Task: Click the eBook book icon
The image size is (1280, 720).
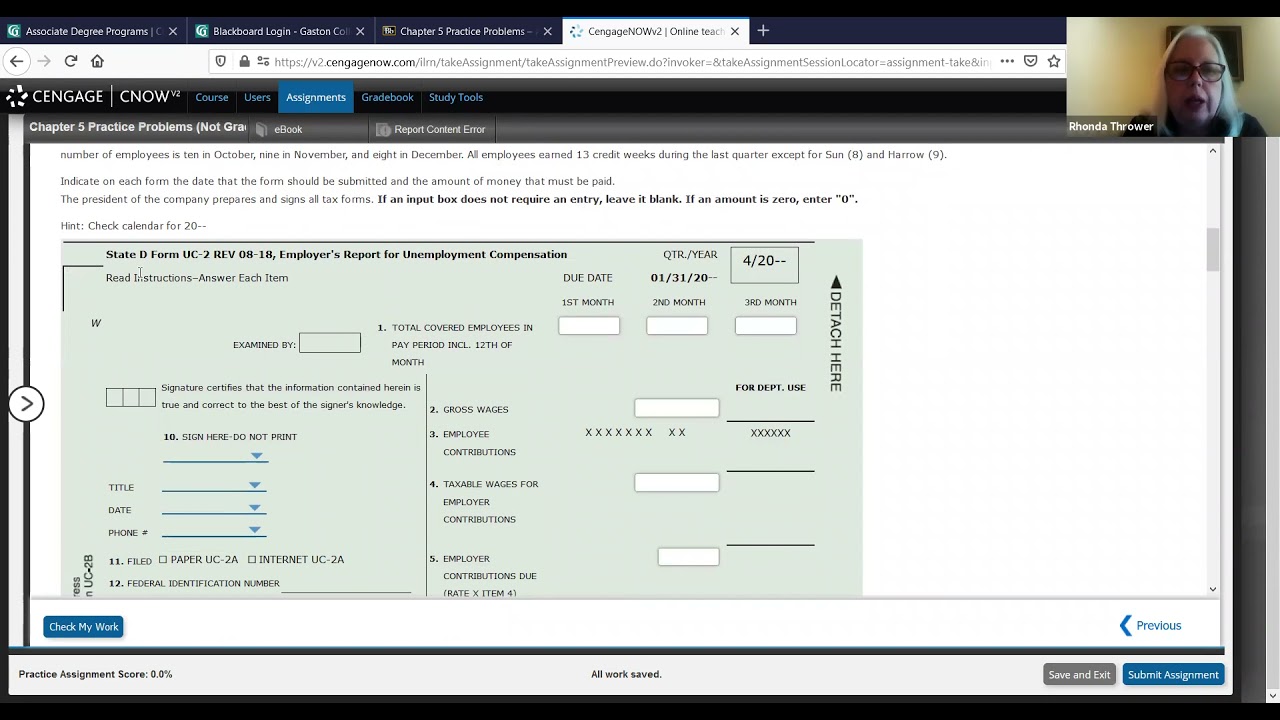Action: [262, 129]
